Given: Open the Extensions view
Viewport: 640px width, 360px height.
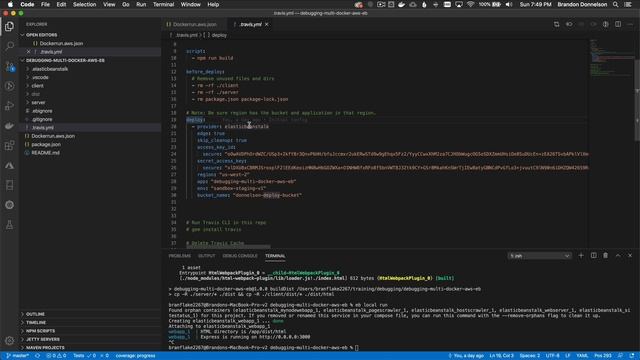Looking at the screenshot, I should pos(9,146).
